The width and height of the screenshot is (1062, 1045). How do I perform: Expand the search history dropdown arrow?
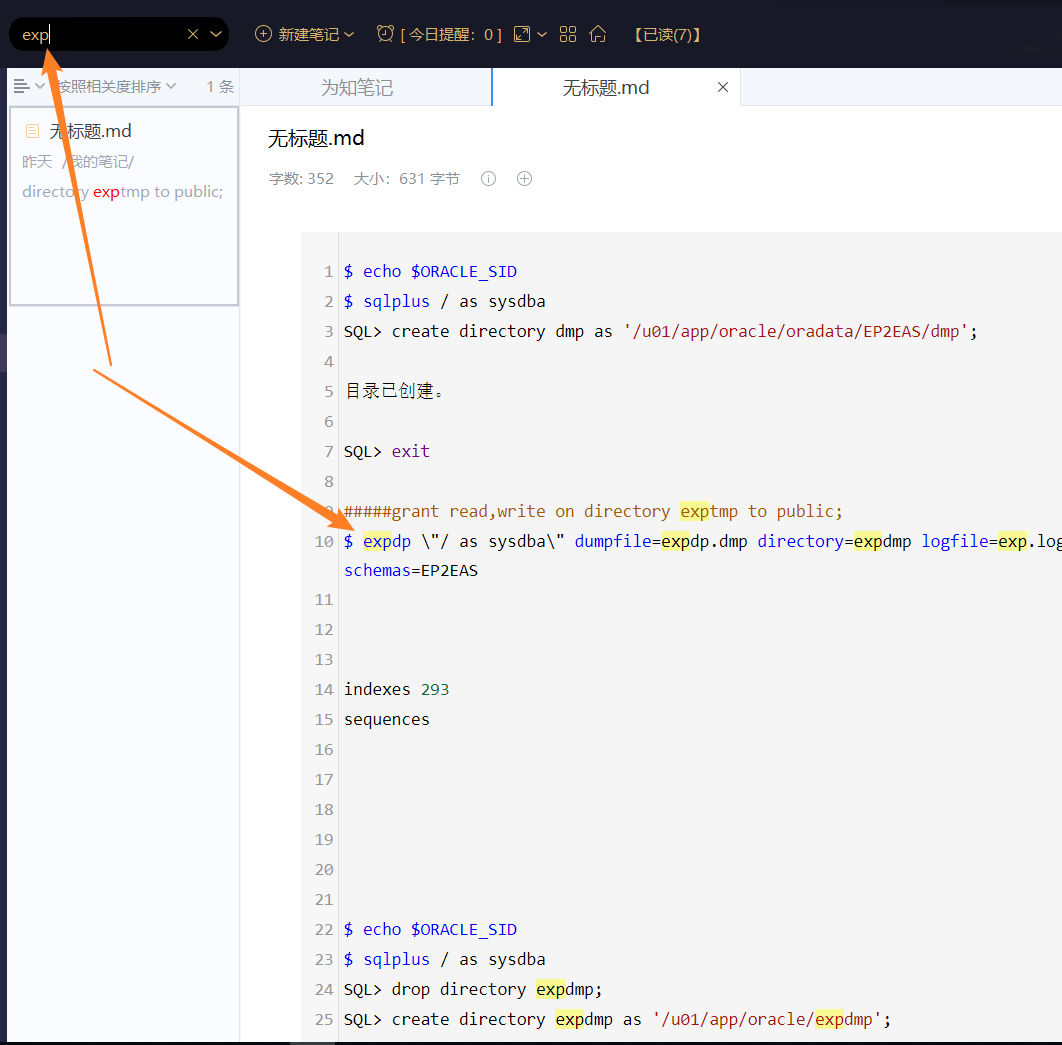215,35
